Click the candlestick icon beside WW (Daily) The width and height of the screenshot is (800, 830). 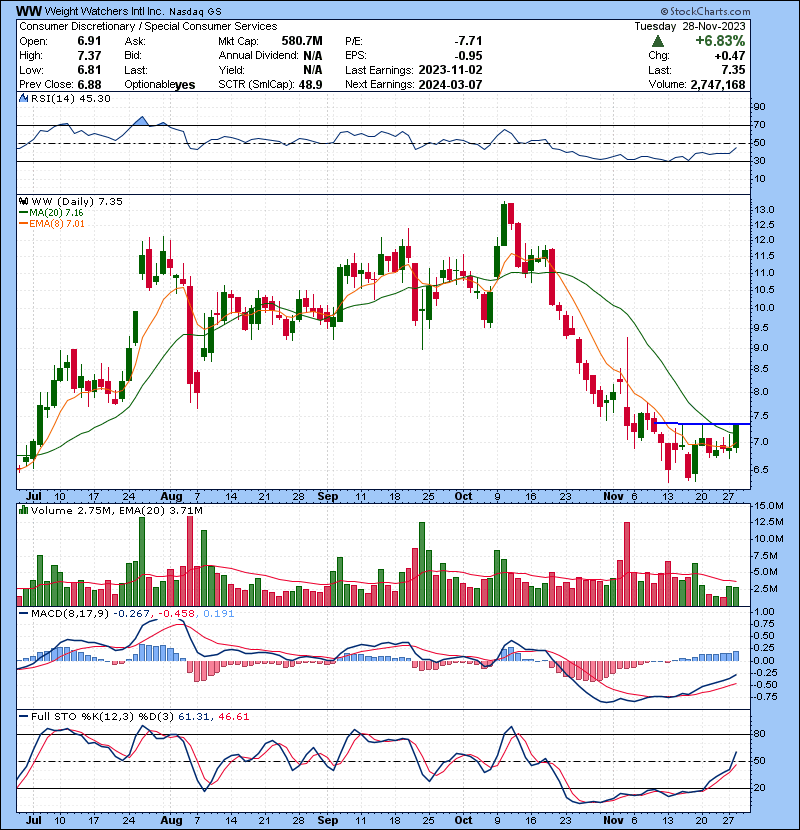pyautogui.click(x=24, y=201)
